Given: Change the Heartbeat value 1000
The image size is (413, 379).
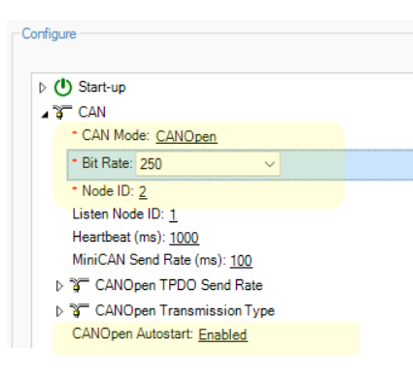Looking at the screenshot, I should click(184, 238).
